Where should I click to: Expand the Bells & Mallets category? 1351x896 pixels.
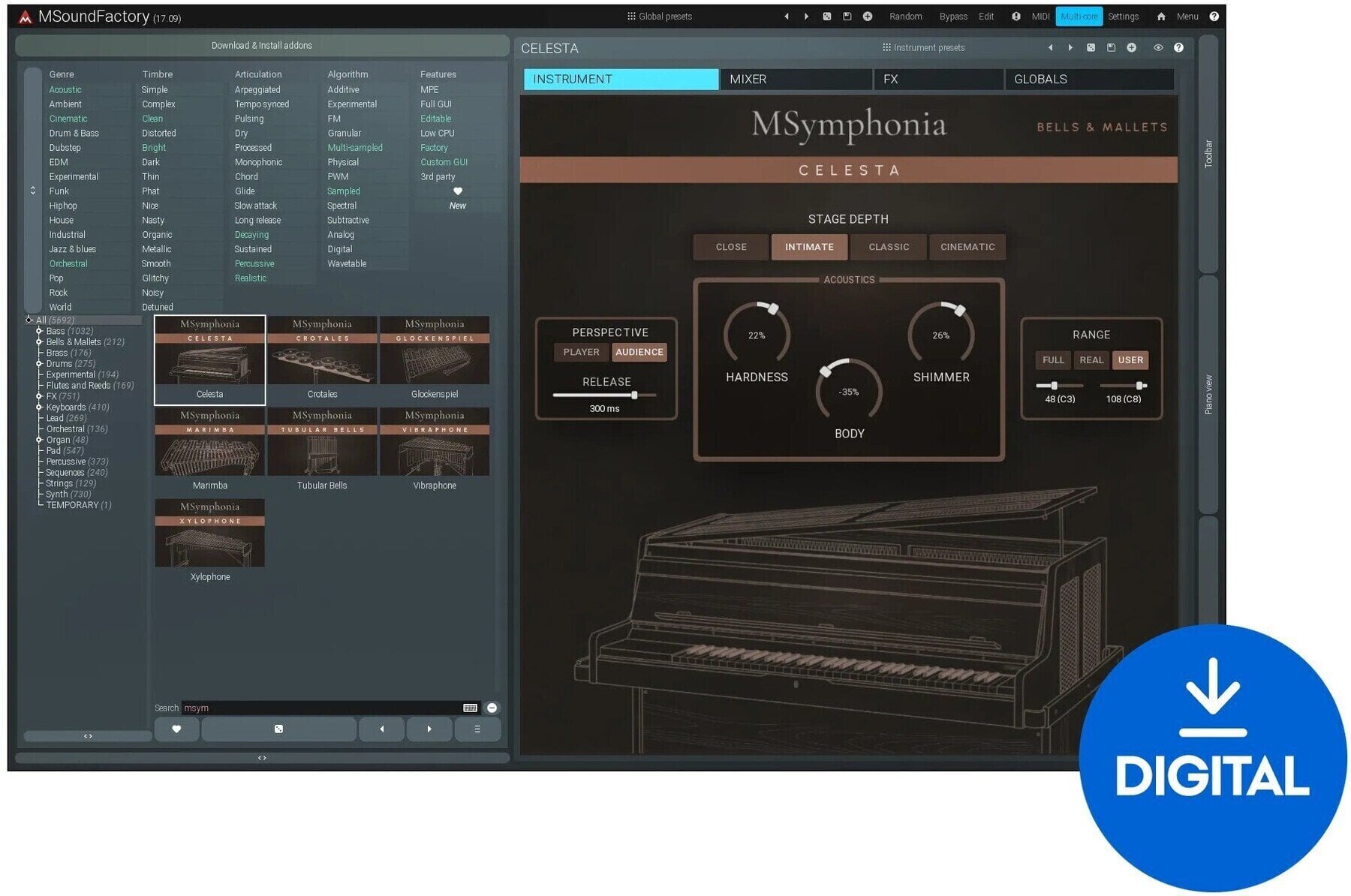click(39, 342)
